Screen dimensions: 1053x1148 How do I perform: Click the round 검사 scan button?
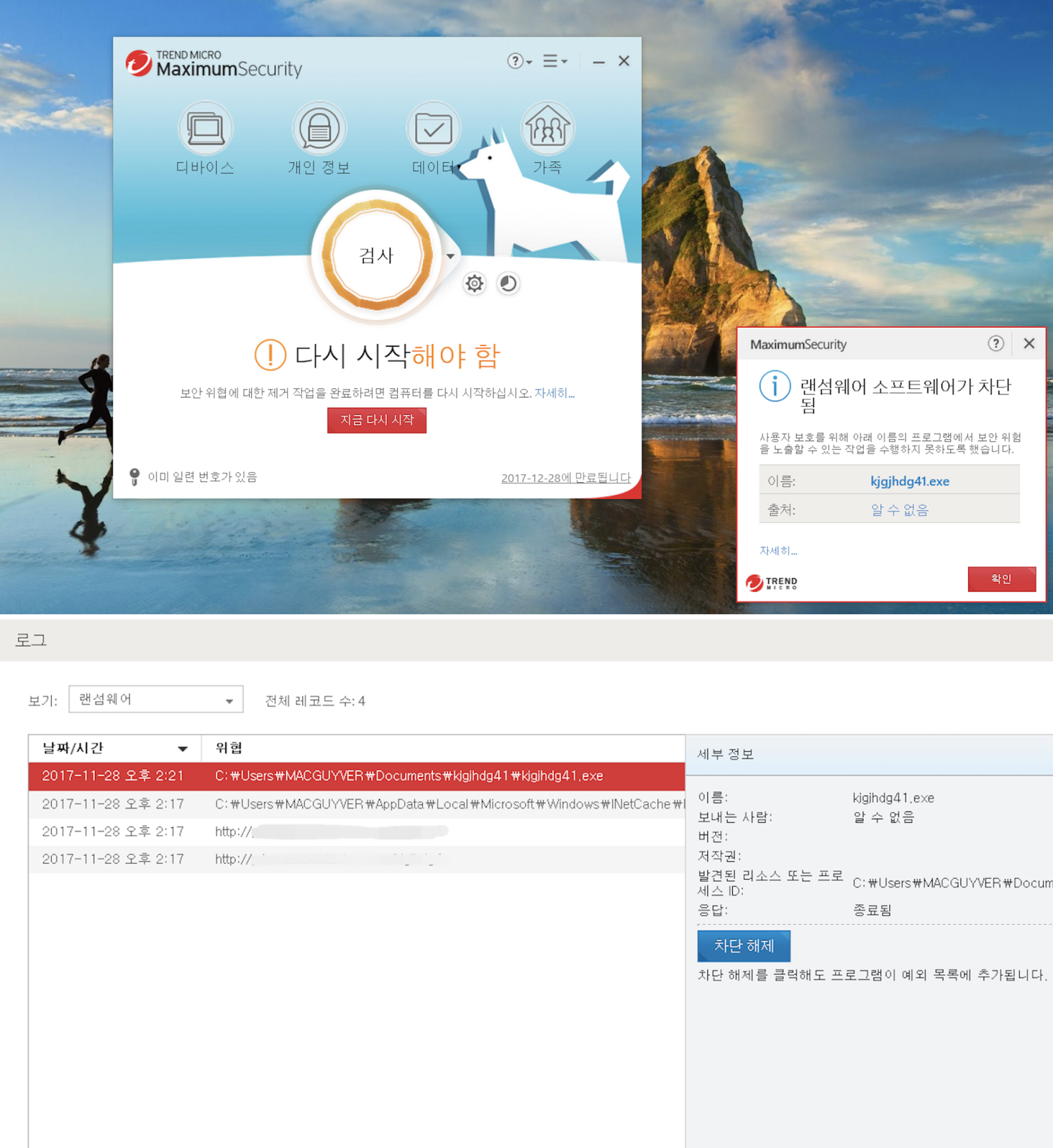[377, 256]
